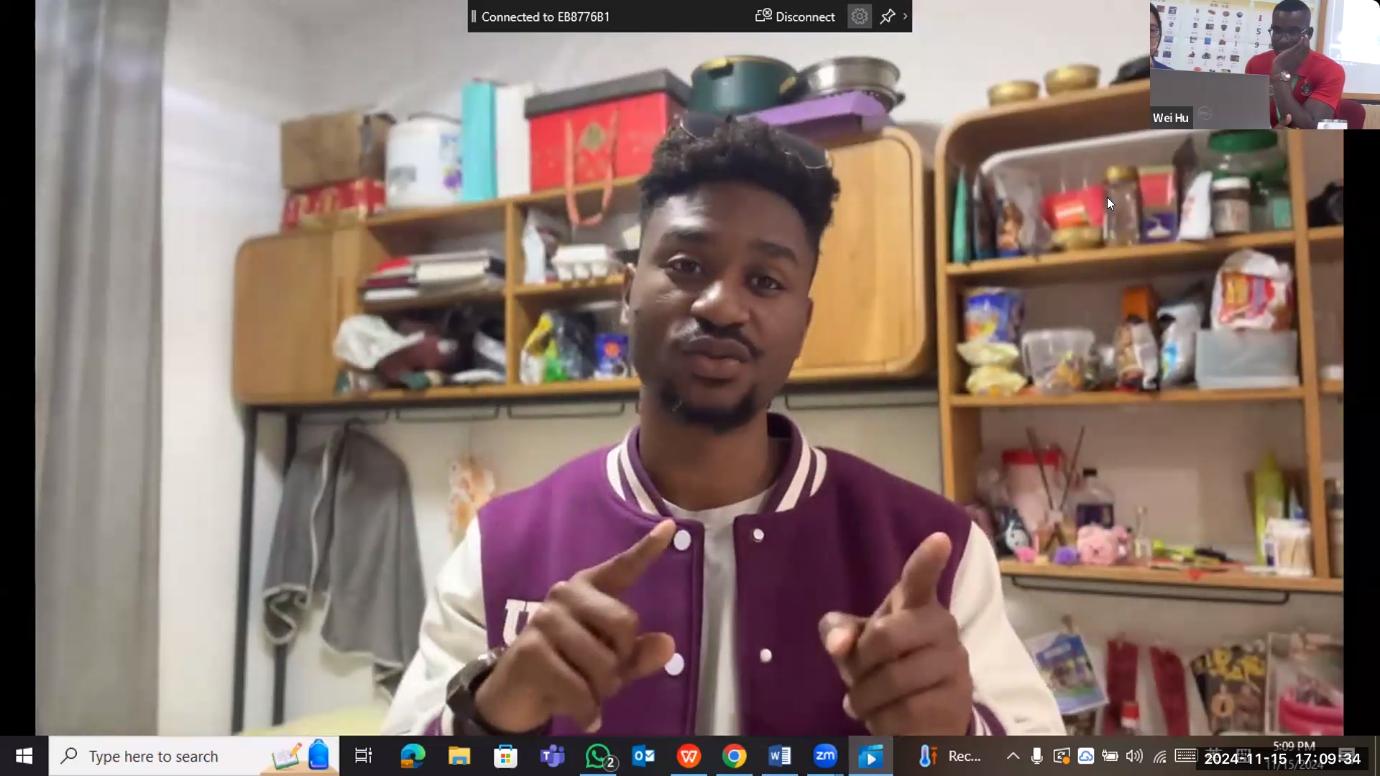Select the Wei Hu participant thumbnail

(1264, 64)
